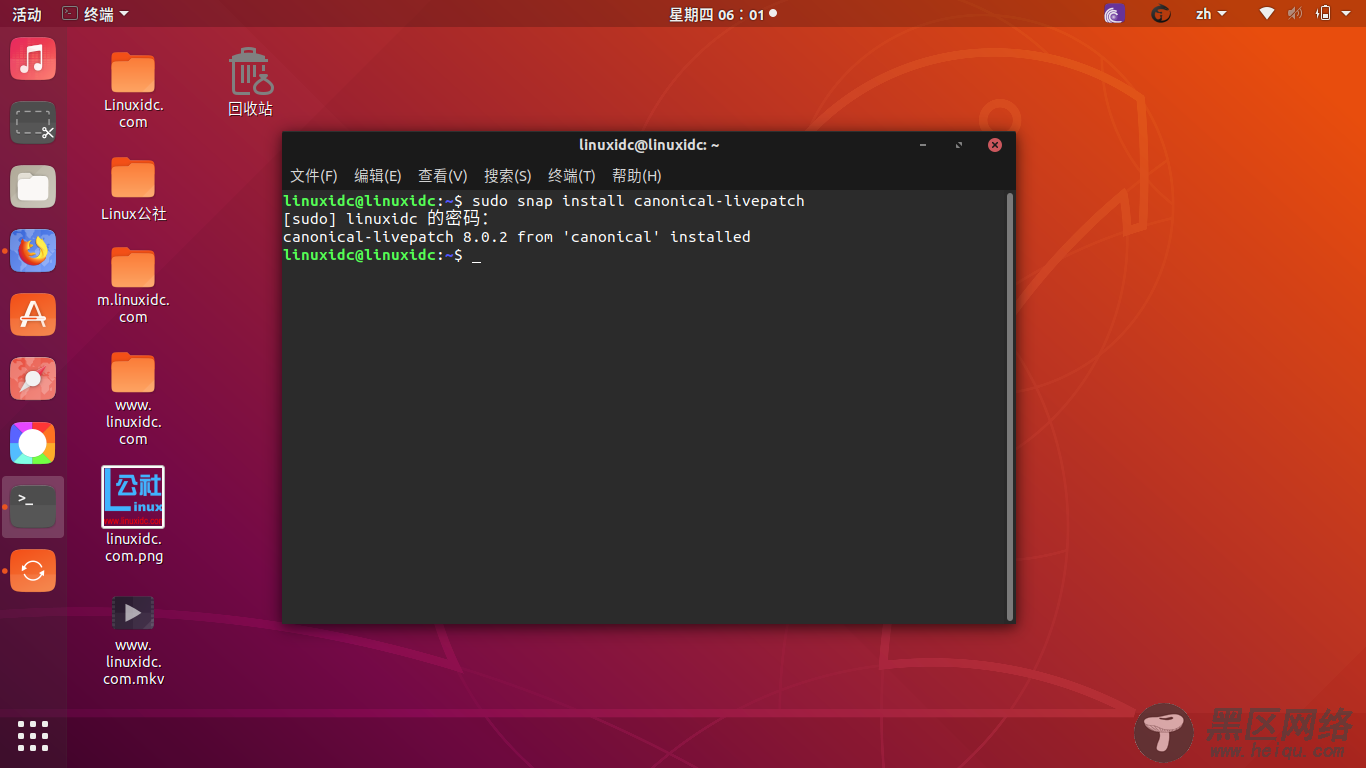The height and width of the screenshot is (768, 1366).
Task: Open the Wi-Fi network indicator
Action: click(1267, 14)
